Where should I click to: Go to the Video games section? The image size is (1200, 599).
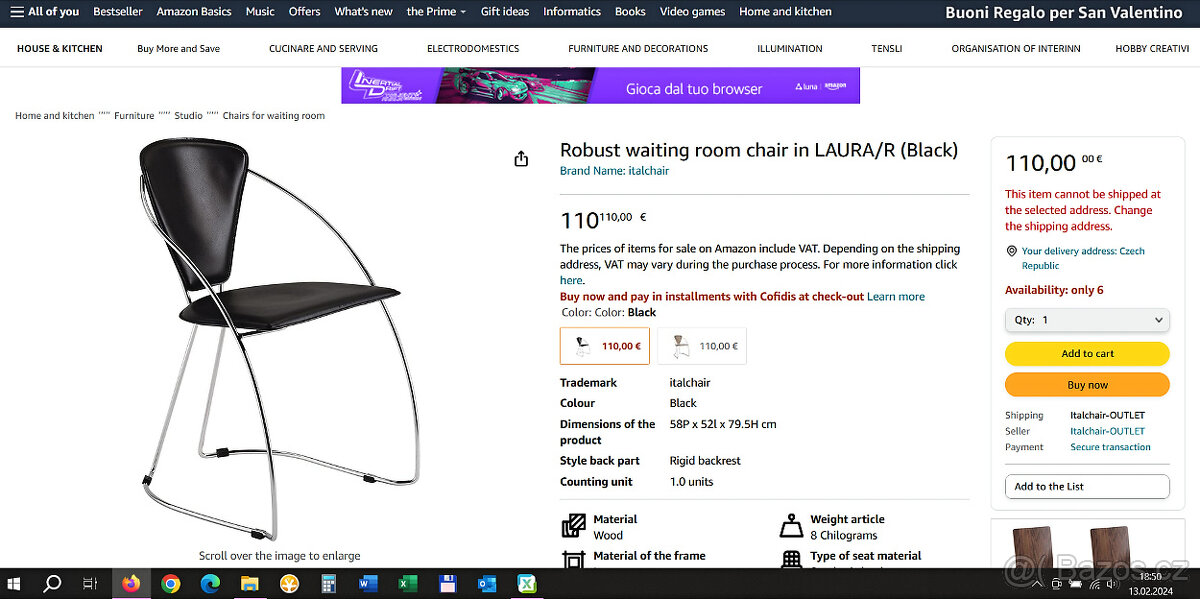point(692,12)
